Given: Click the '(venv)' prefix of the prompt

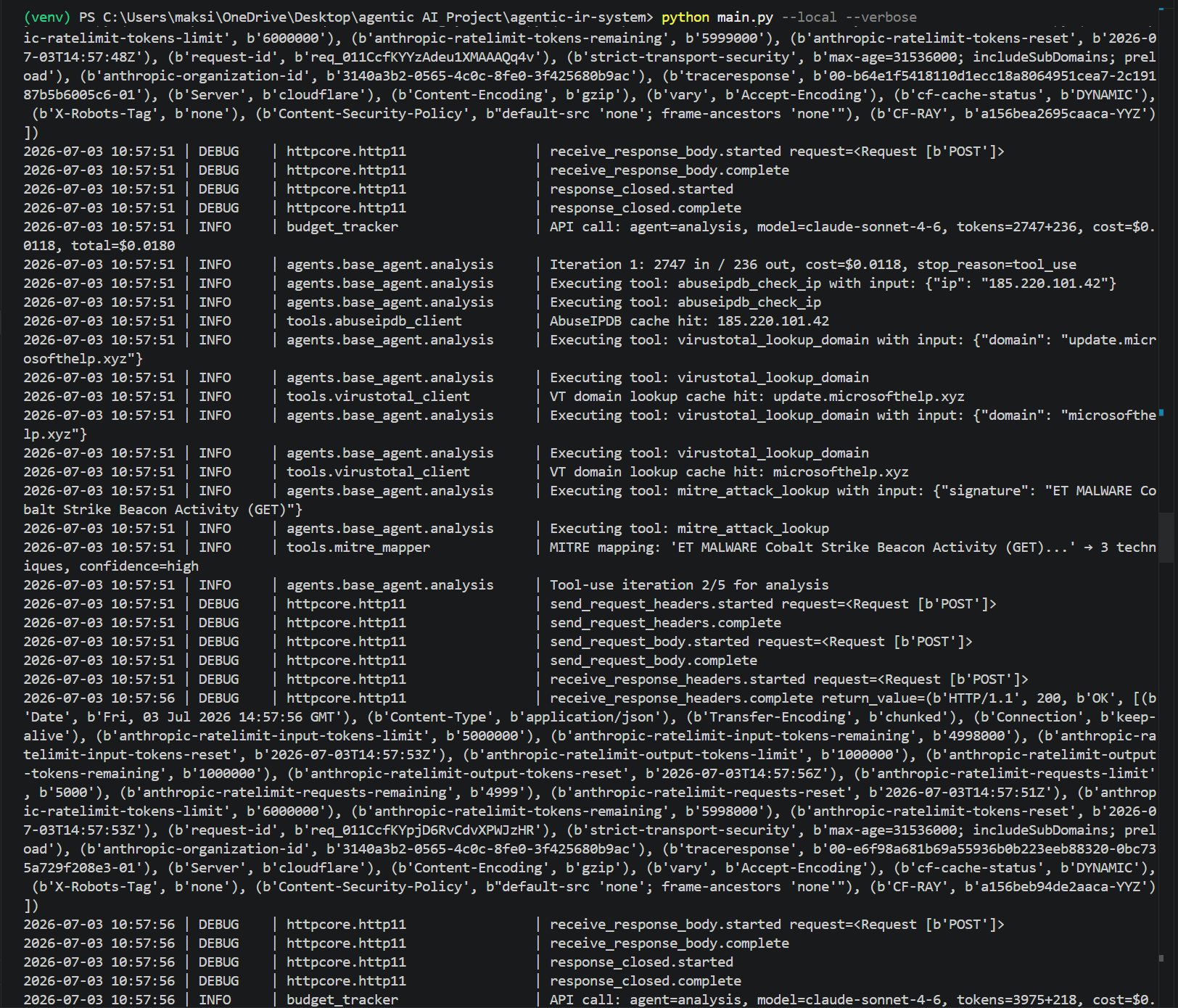Looking at the screenshot, I should pos(47,17).
